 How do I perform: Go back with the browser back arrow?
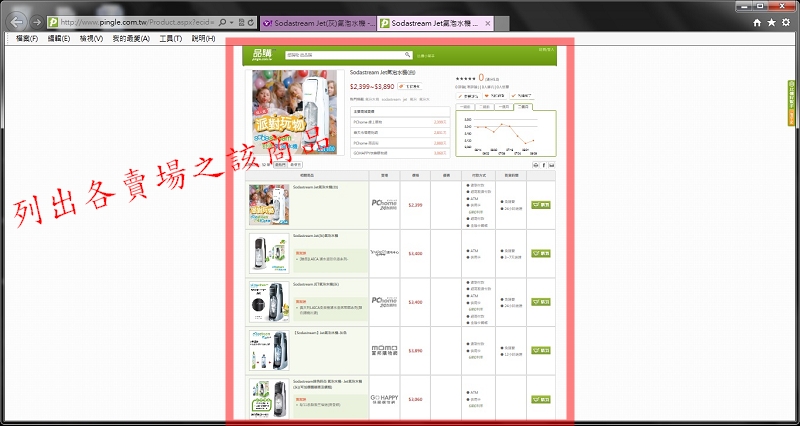tap(17, 22)
